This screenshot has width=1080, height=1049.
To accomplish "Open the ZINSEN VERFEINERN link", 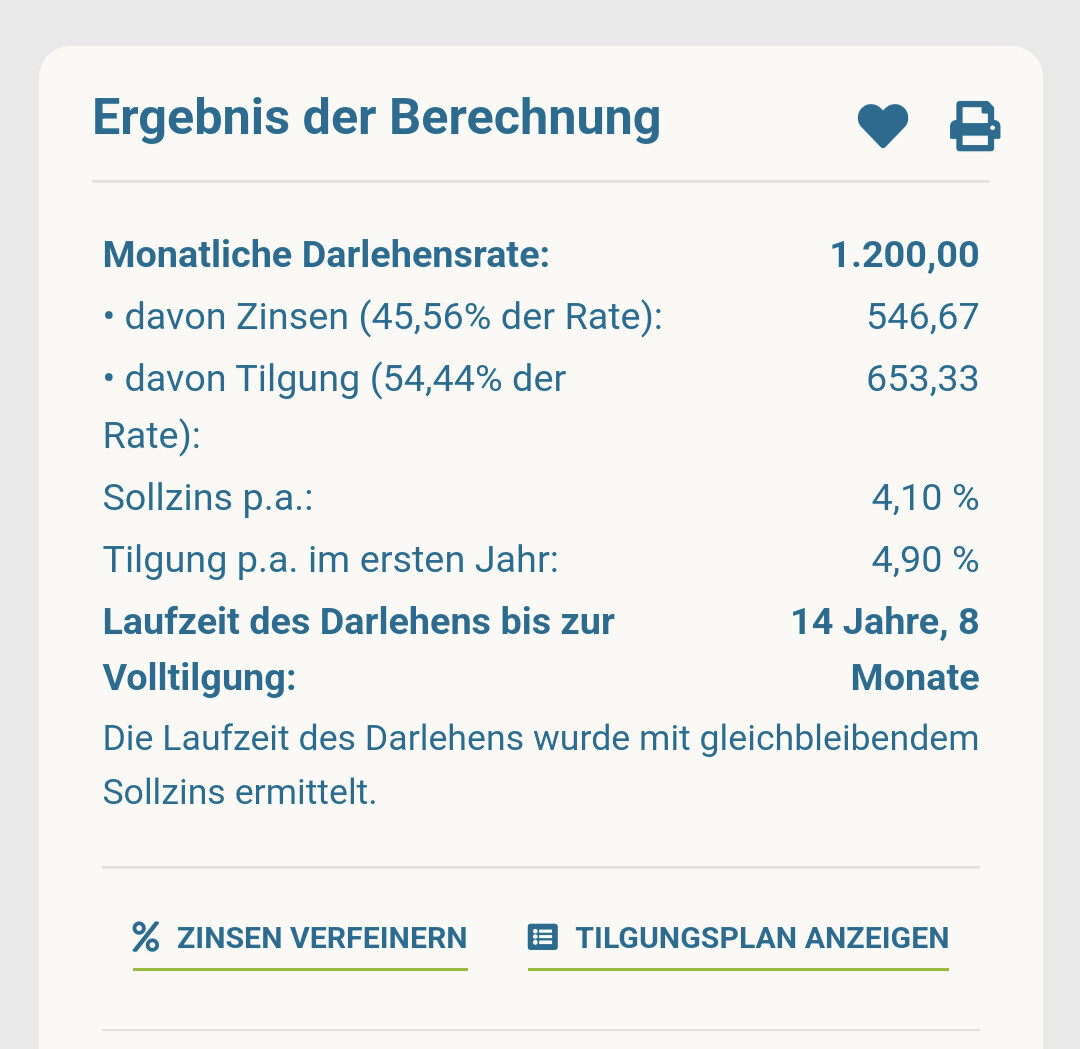I will pos(321,938).
